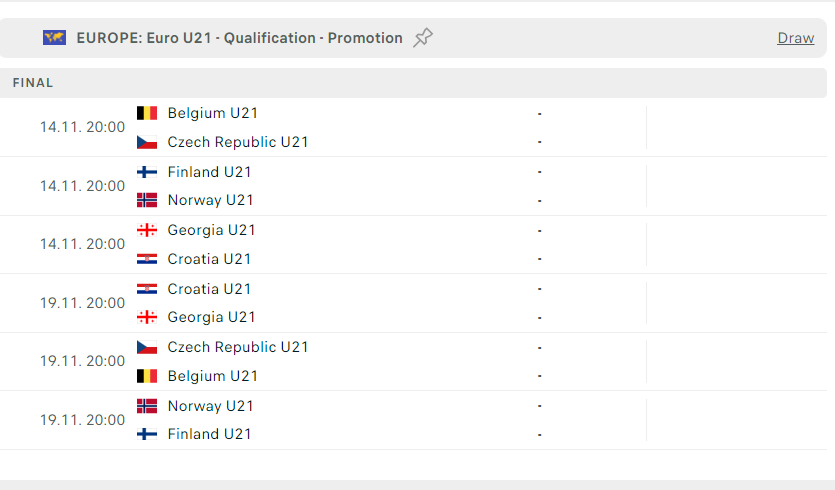Viewport: 835px width, 490px height.
Task: Open the Czech Republic U21 vs Belgium U21 match on 19.11
Action: click(413, 362)
